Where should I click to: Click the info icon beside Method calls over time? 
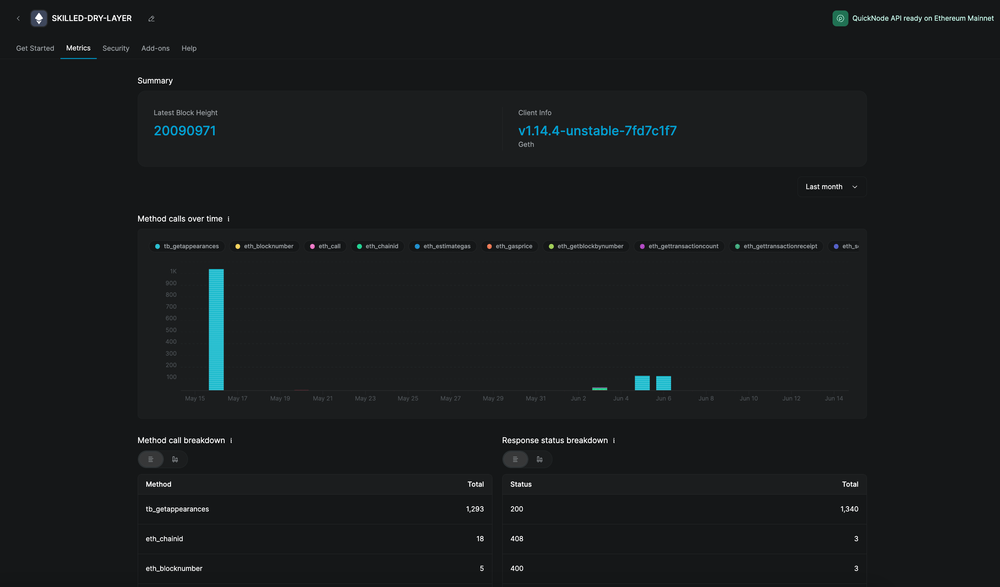coord(227,218)
